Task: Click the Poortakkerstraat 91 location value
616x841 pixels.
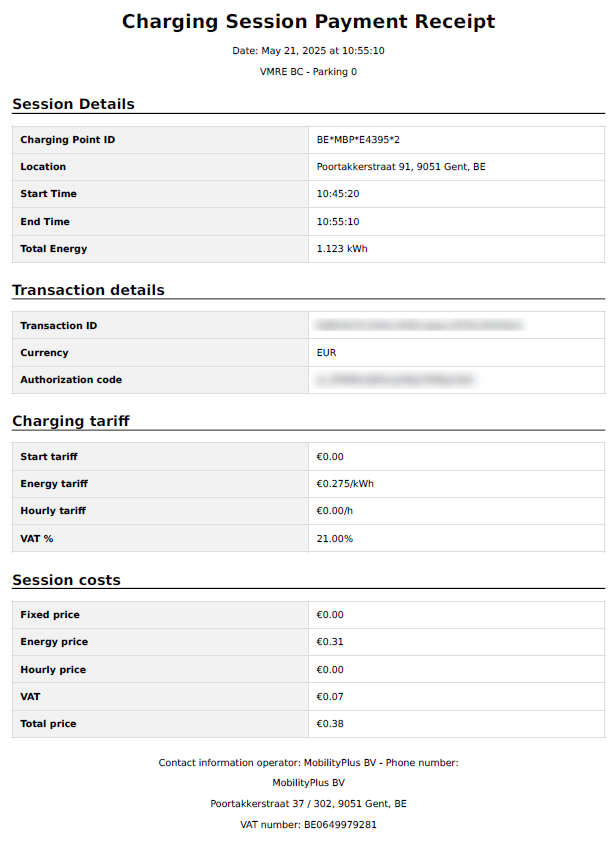Action: (x=401, y=167)
